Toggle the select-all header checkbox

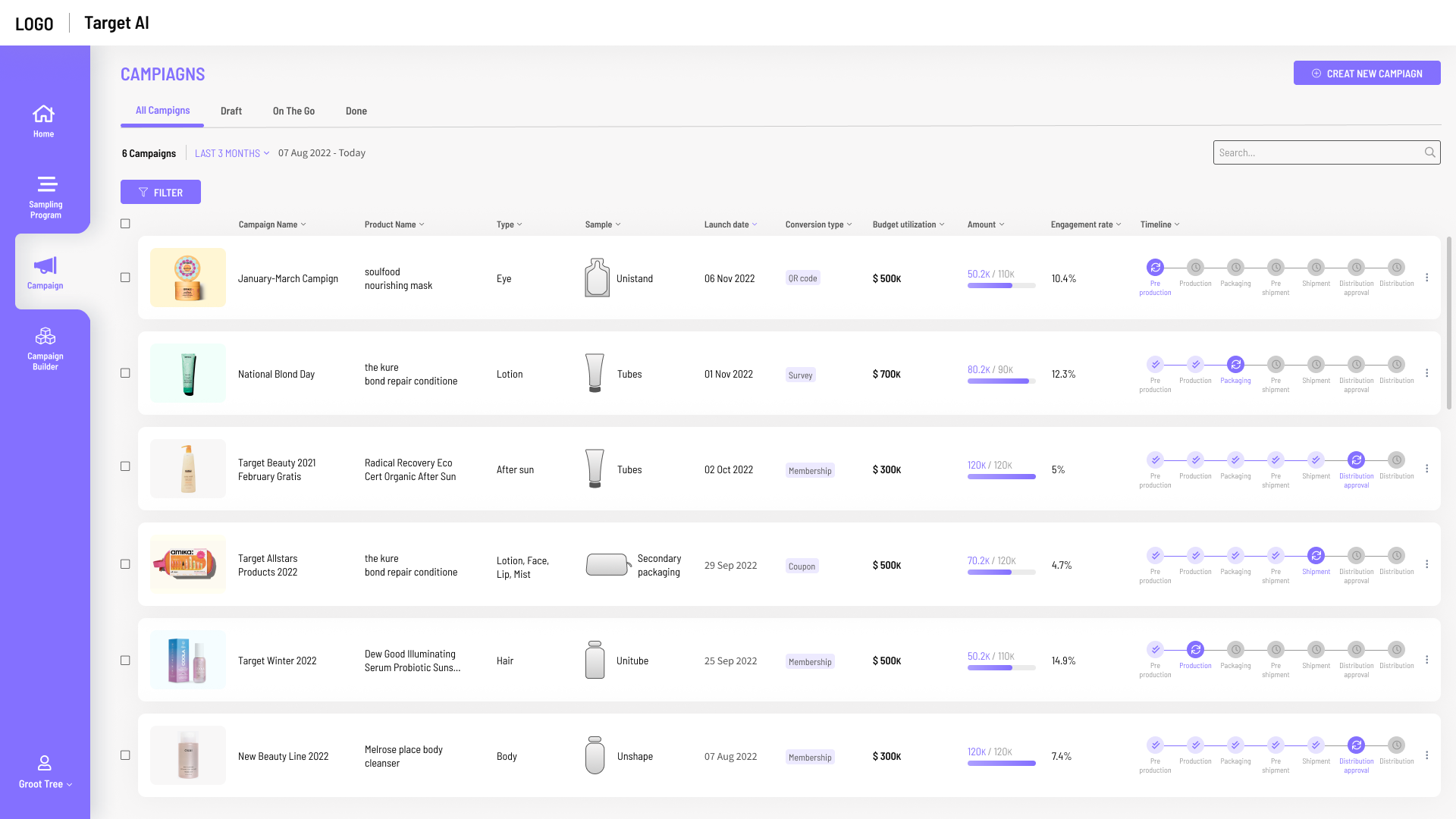click(x=125, y=224)
